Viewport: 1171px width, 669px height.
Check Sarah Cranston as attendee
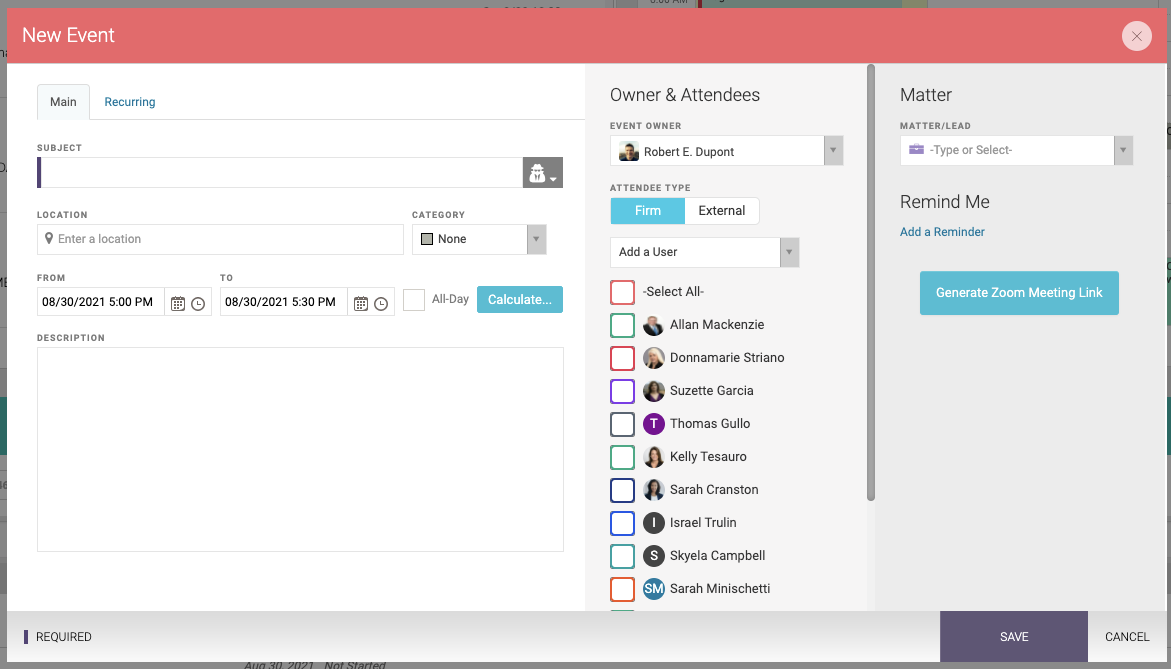click(622, 490)
